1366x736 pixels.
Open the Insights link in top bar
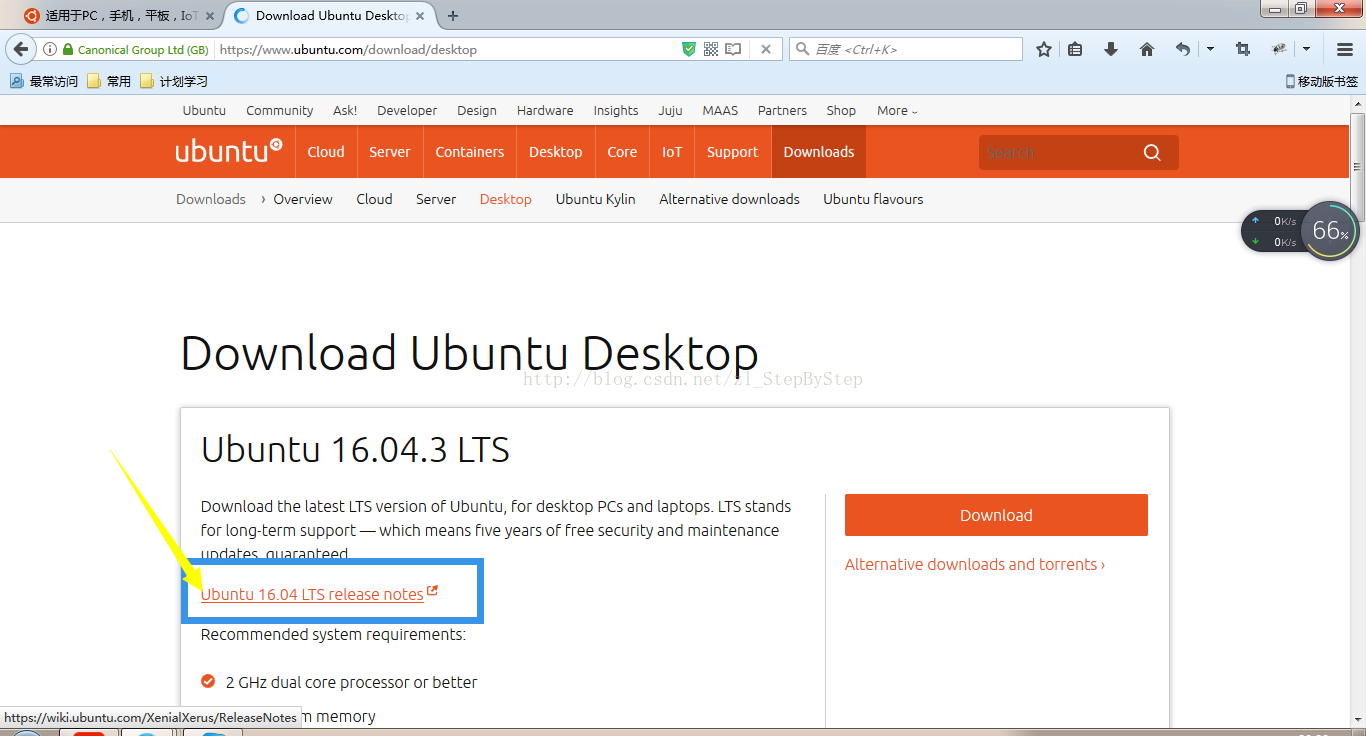coord(616,111)
